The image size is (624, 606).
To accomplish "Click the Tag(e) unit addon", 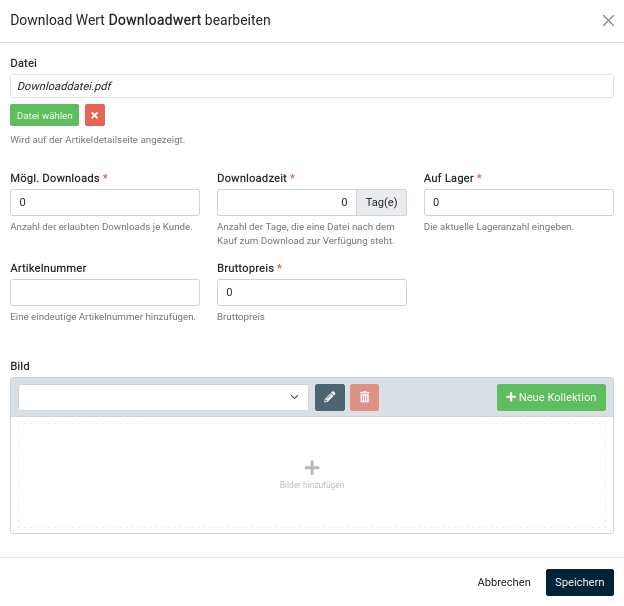I will pos(382,202).
